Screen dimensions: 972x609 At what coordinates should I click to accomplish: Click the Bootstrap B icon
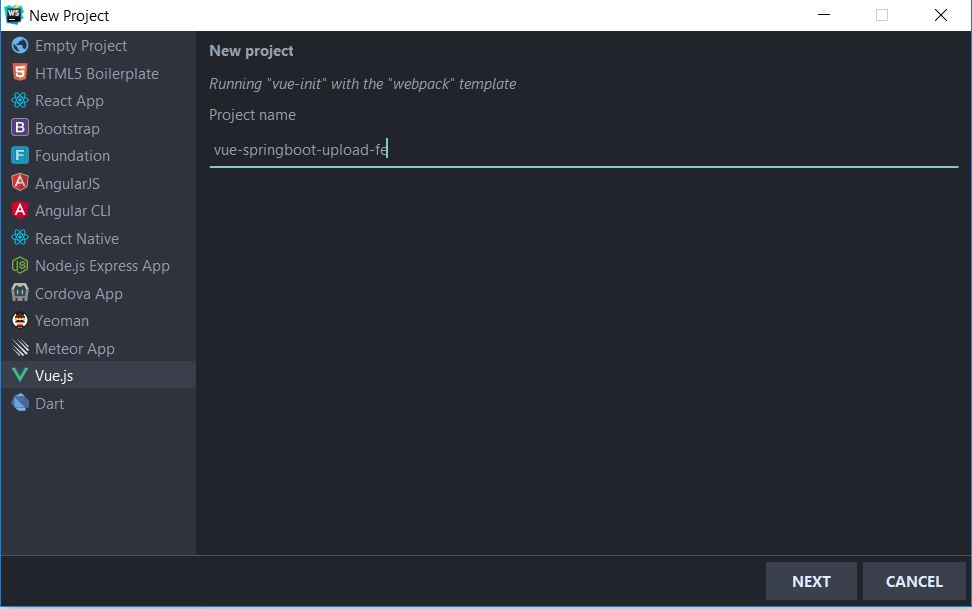[x=20, y=128]
